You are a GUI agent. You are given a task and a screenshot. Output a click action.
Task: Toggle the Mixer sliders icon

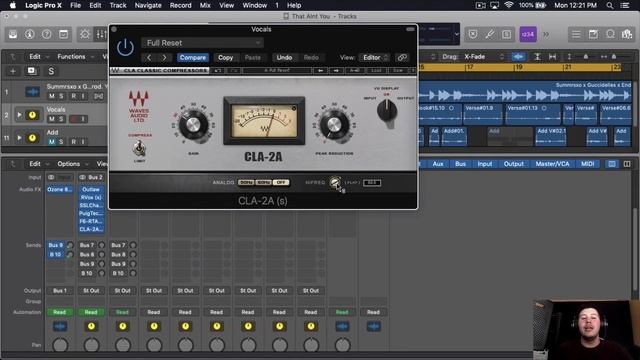101,34
